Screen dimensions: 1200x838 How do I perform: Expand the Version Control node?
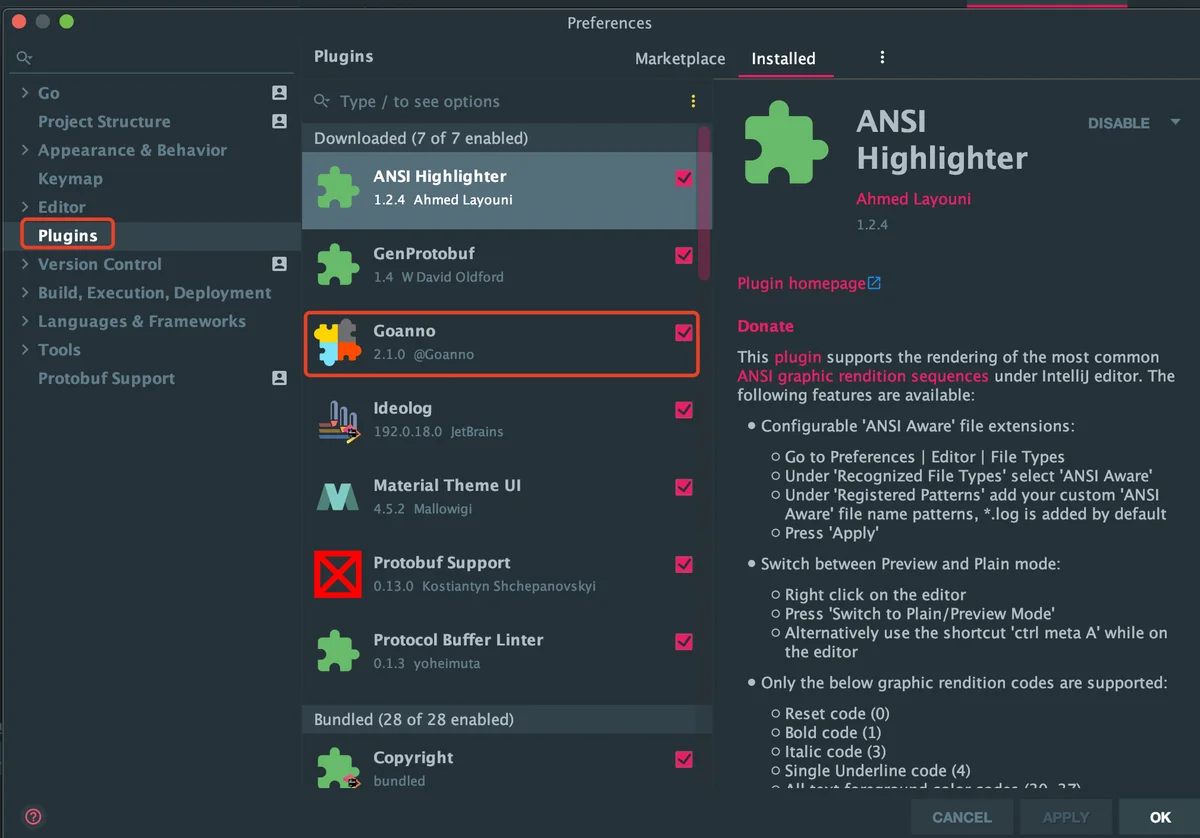click(x=25, y=264)
